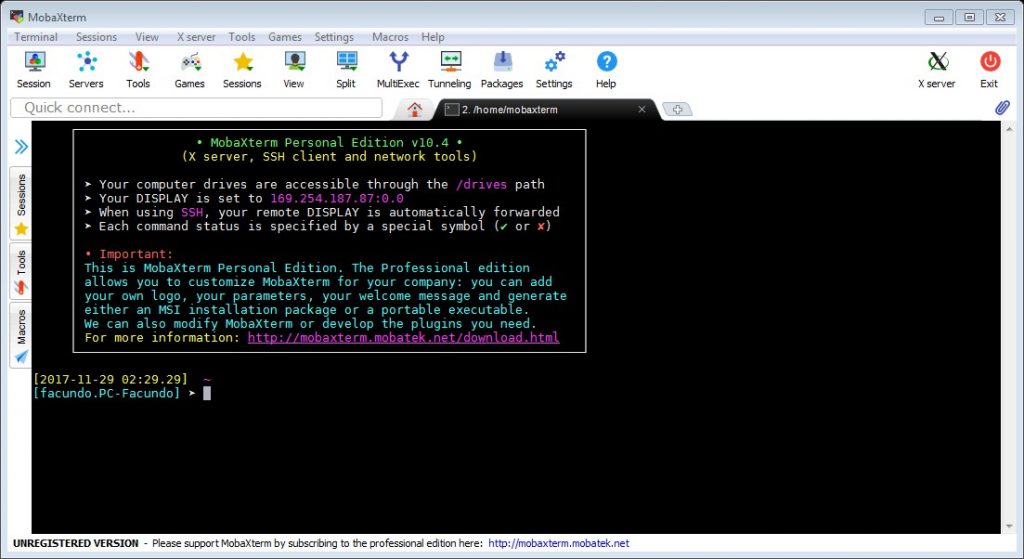Screen dimensions: 1024x559
Task: Focus the Quick connect field
Action: tap(196, 108)
